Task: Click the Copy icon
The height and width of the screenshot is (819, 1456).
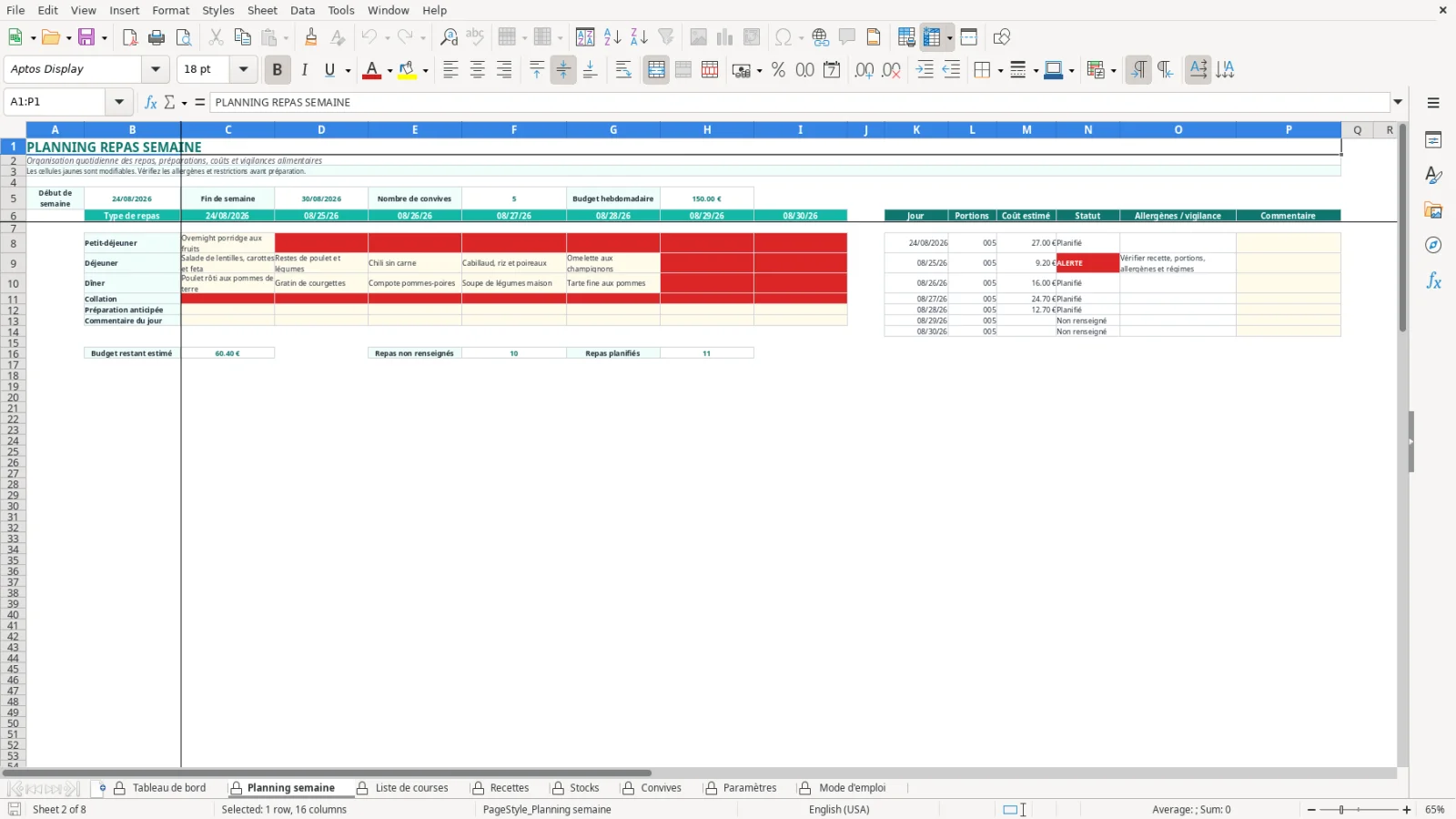Action: [242, 37]
